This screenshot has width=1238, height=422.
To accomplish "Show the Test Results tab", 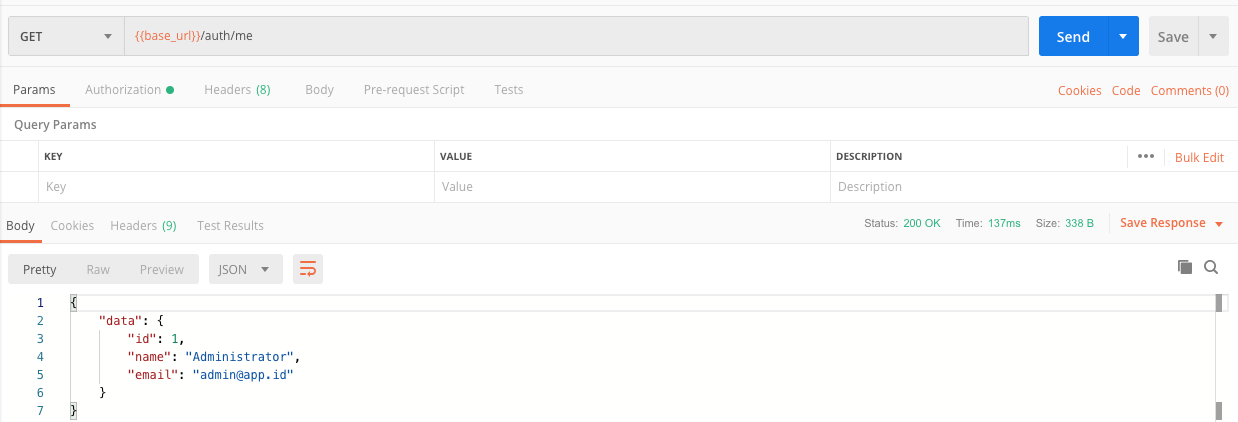I will point(230,225).
